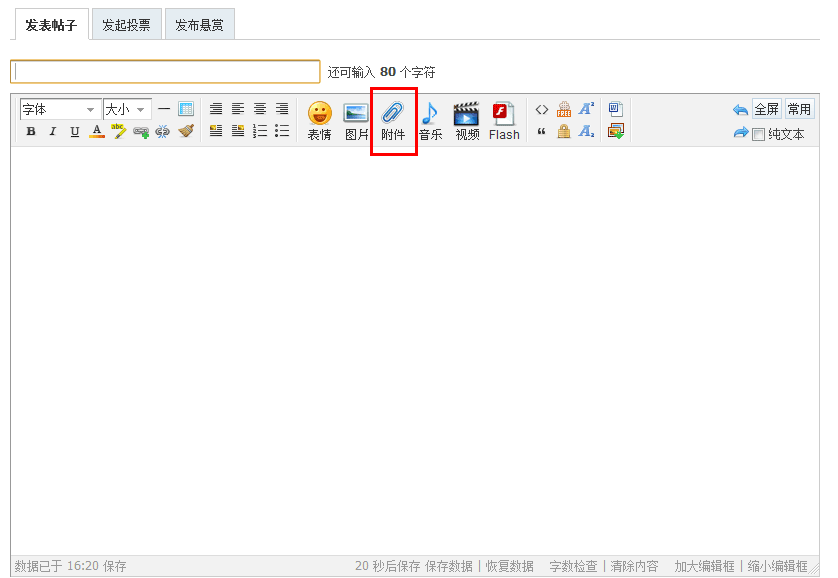Insert an emoticon with the 表情 icon

click(319, 120)
